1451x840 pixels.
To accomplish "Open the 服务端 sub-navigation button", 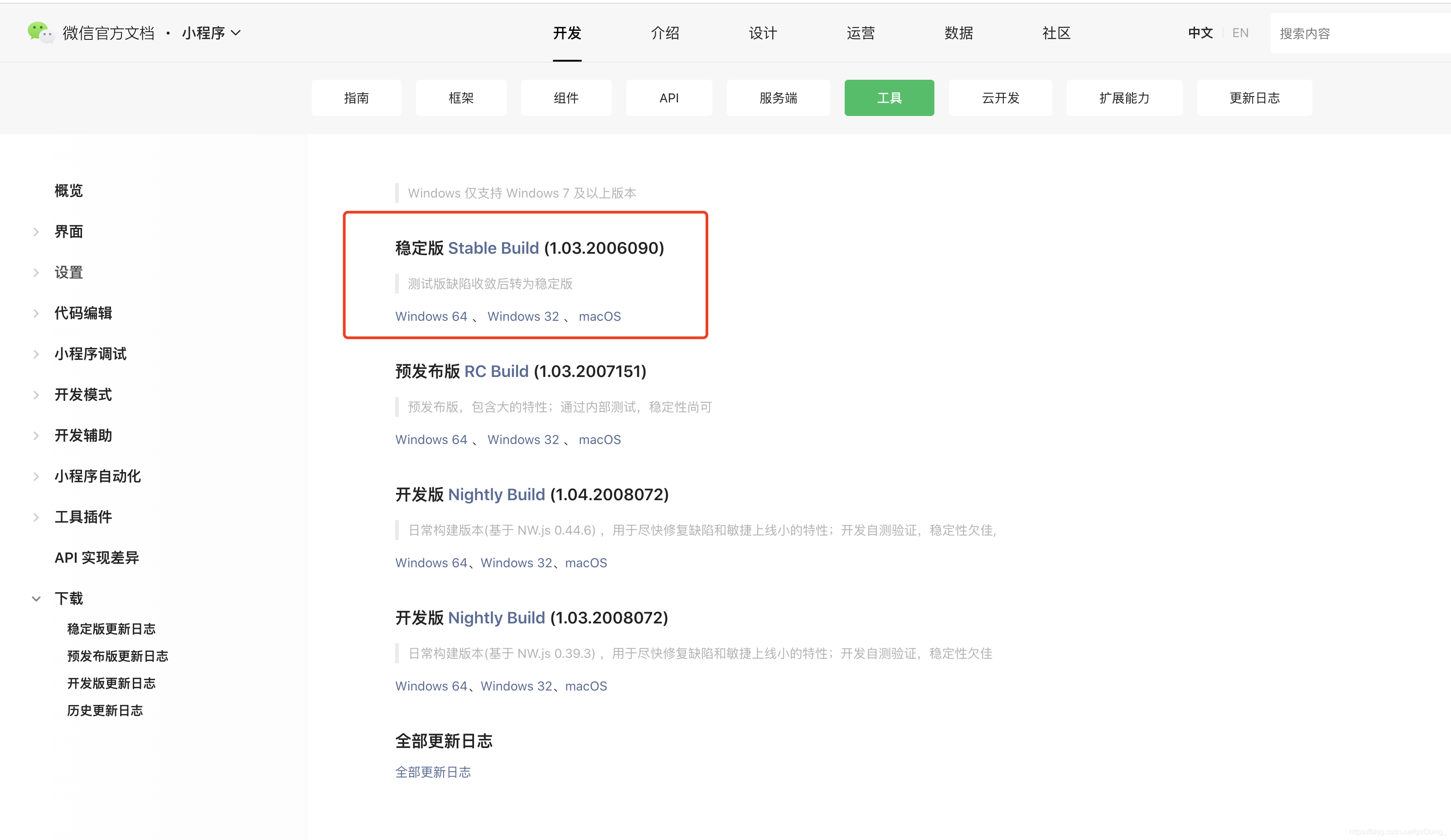I will 779,98.
